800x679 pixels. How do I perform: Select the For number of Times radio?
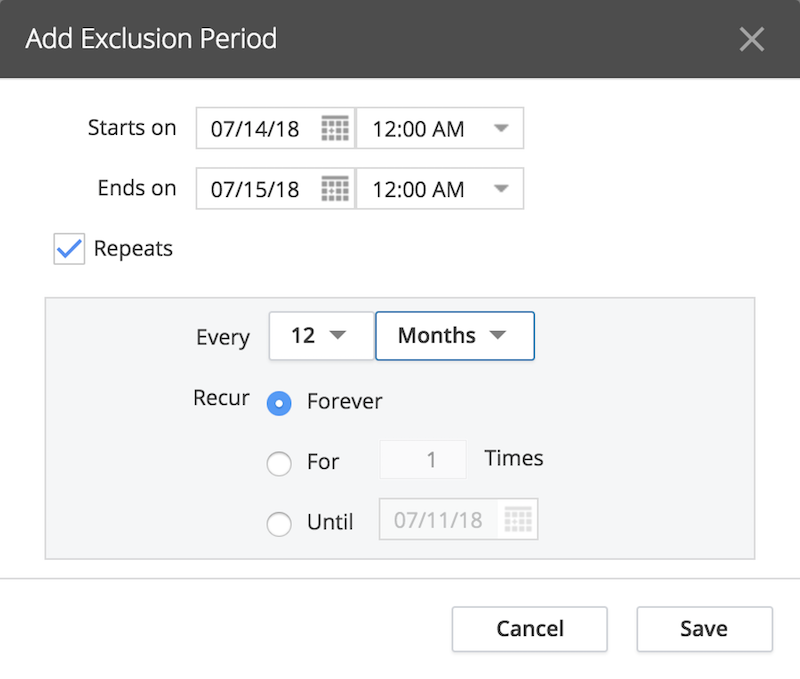(x=279, y=463)
